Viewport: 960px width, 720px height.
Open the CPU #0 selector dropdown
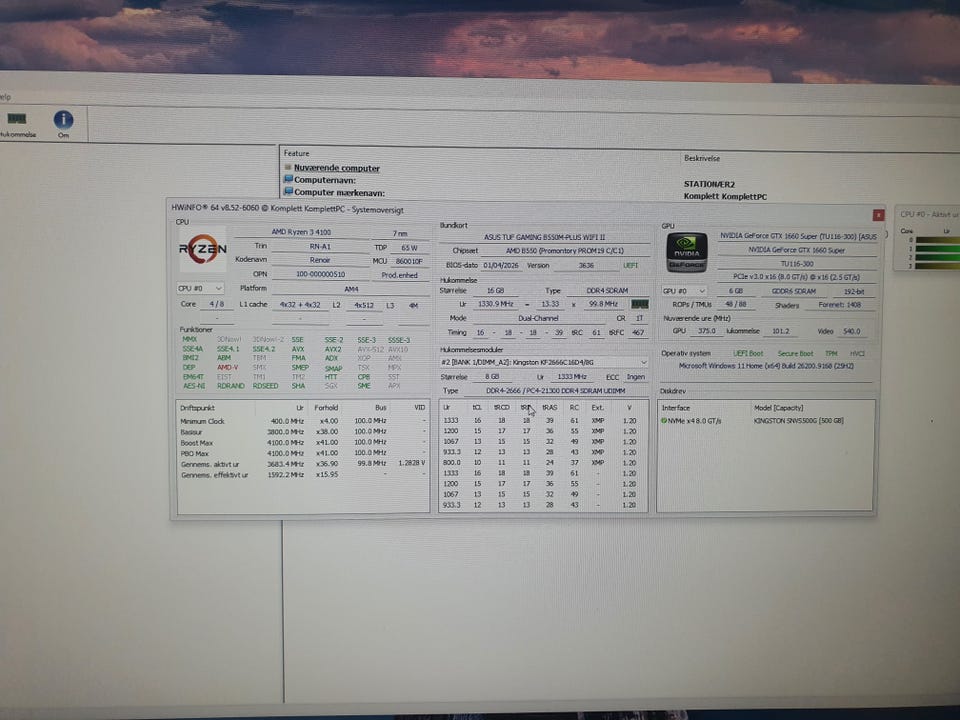(x=200, y=288)
